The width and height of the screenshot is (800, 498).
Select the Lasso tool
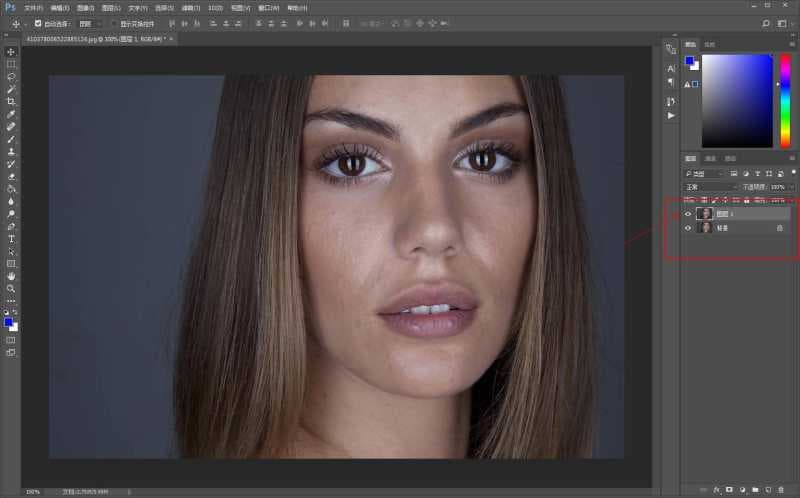[11, 76]
